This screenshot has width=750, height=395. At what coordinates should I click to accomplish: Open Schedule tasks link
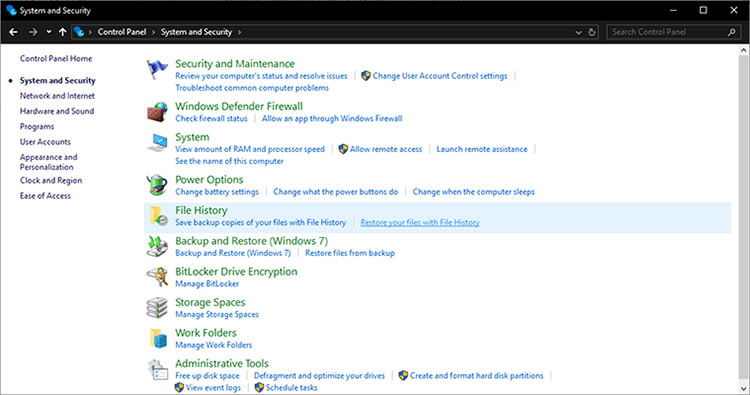tap(291, 388)
